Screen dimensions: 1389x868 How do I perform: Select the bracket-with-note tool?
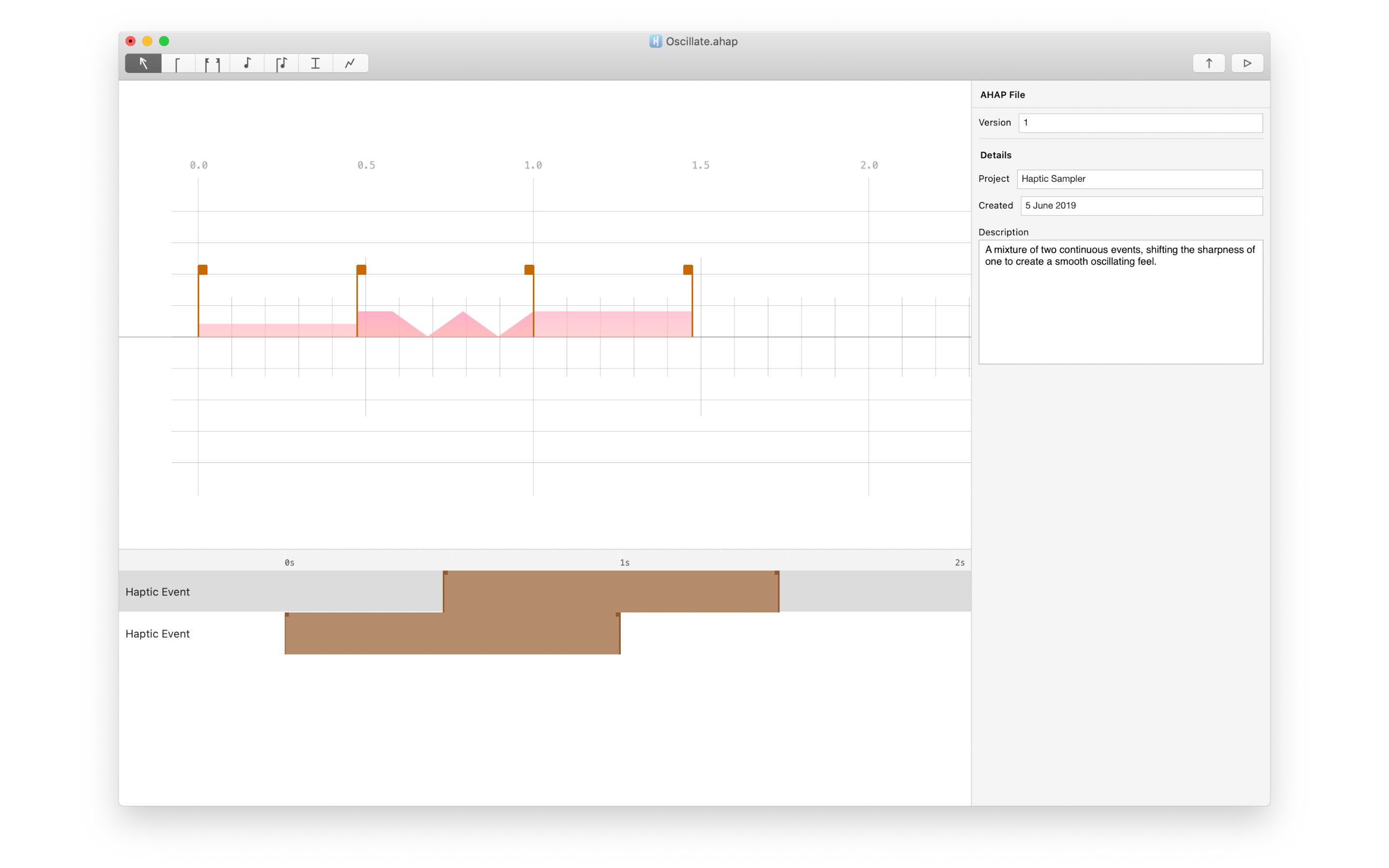[x=281, y=63]
